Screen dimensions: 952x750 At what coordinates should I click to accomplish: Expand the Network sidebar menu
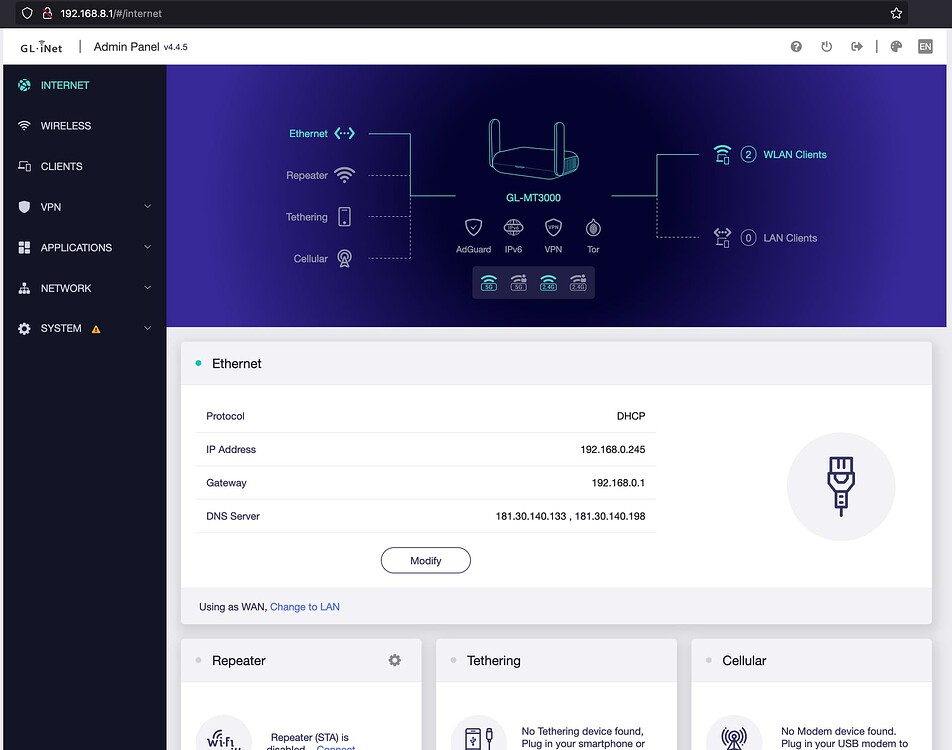tap(84, 288)
